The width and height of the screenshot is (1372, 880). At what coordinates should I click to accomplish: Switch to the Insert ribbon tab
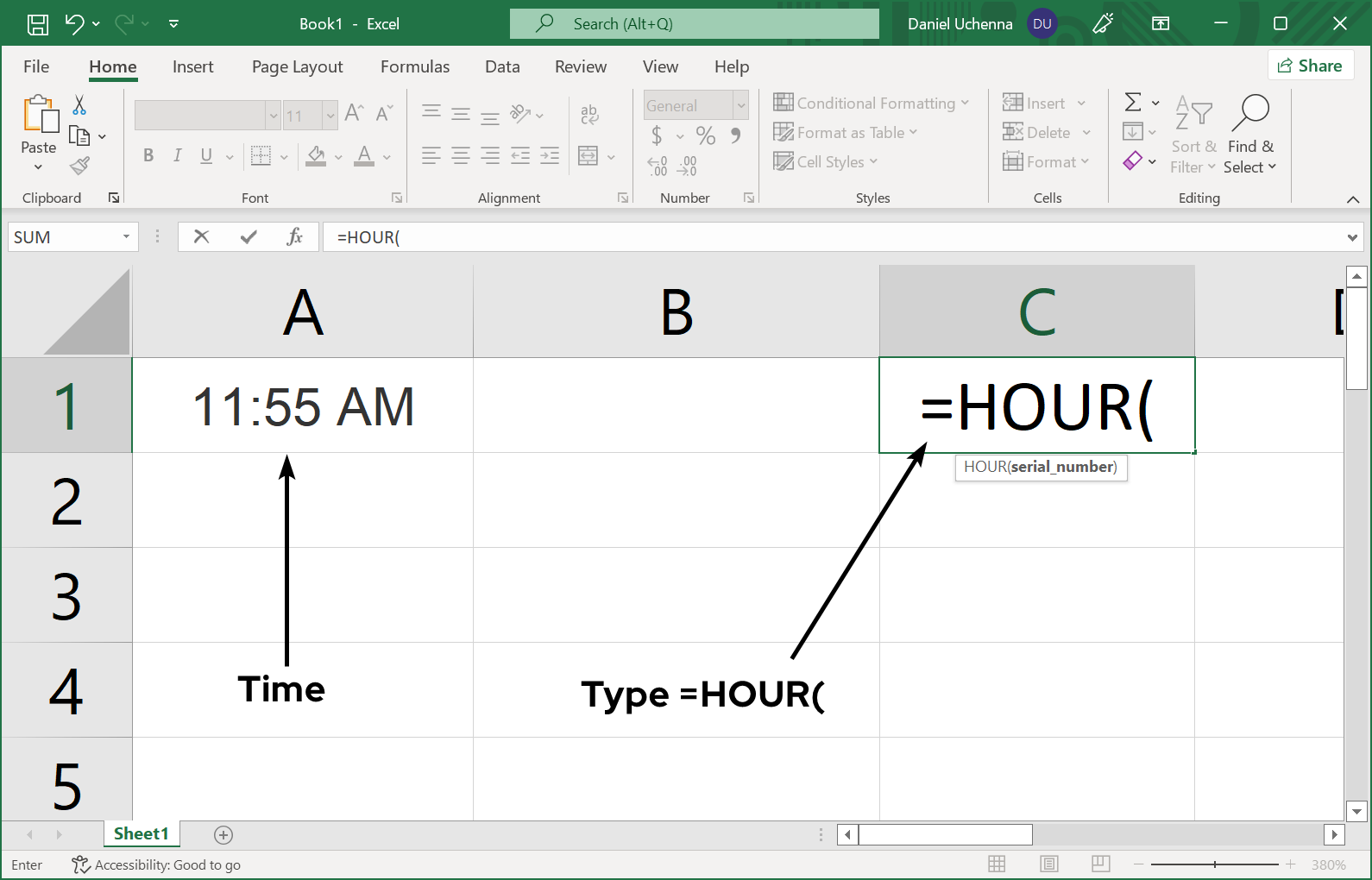click(192, 66)
